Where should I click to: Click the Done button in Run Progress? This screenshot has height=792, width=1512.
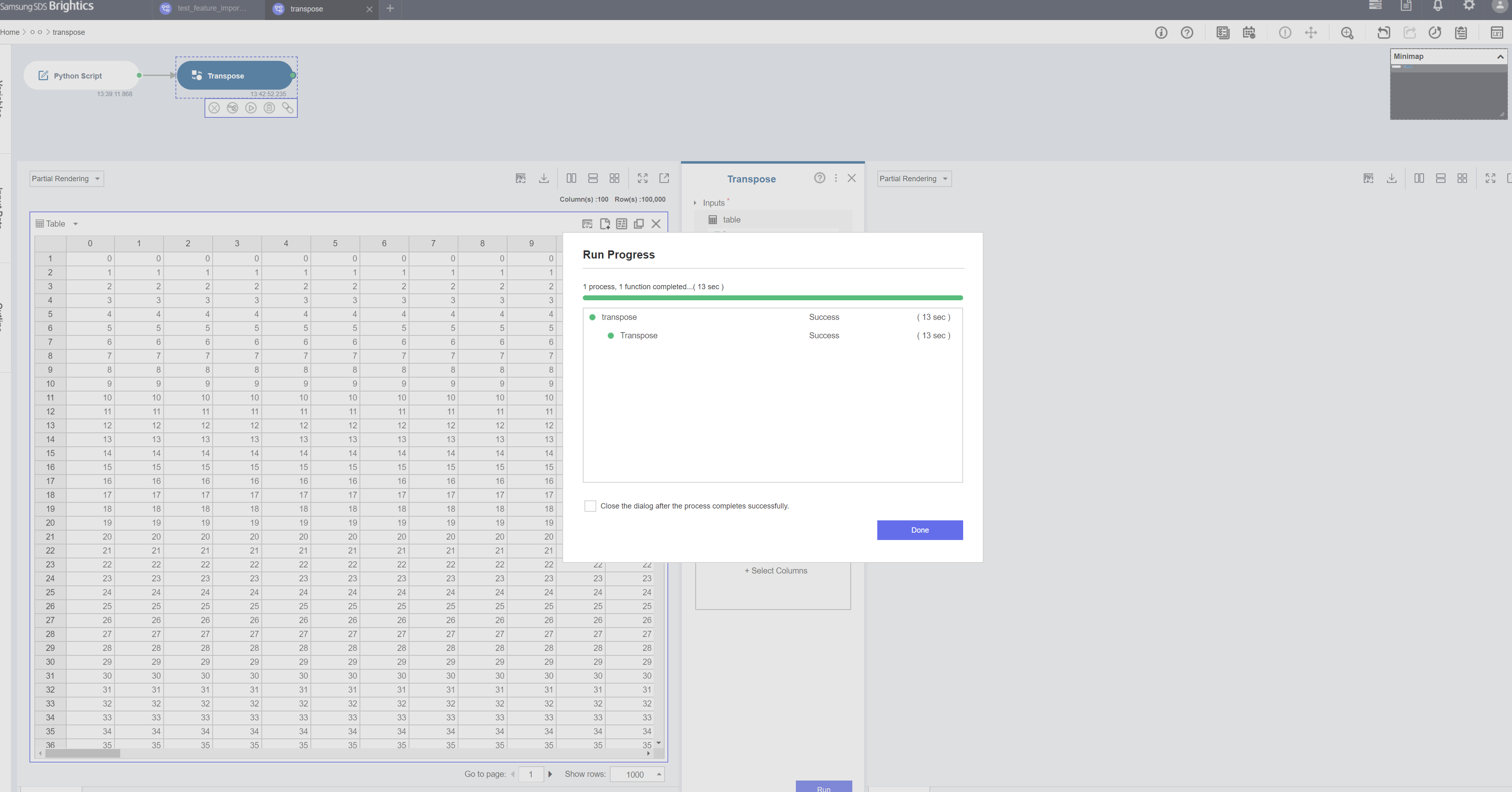pyautogui.click(x=919, y=530)
